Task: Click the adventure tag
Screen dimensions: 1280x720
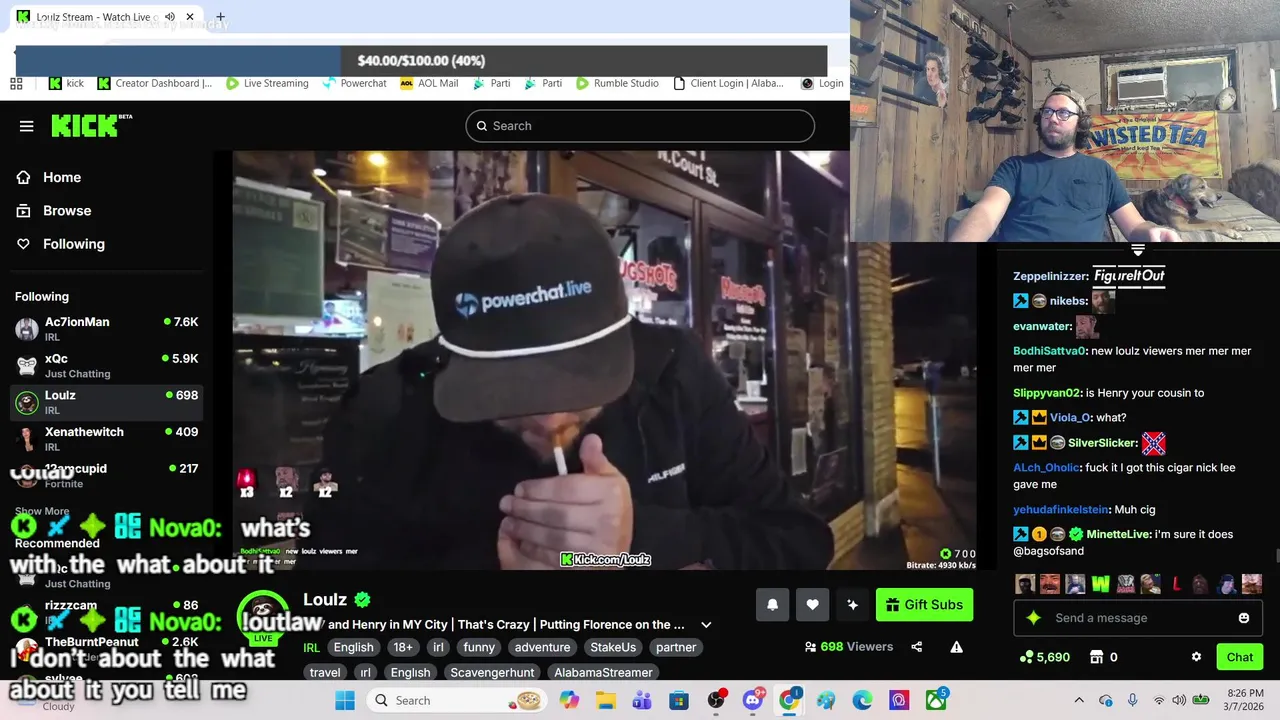Action: click(x=542, y=647)
